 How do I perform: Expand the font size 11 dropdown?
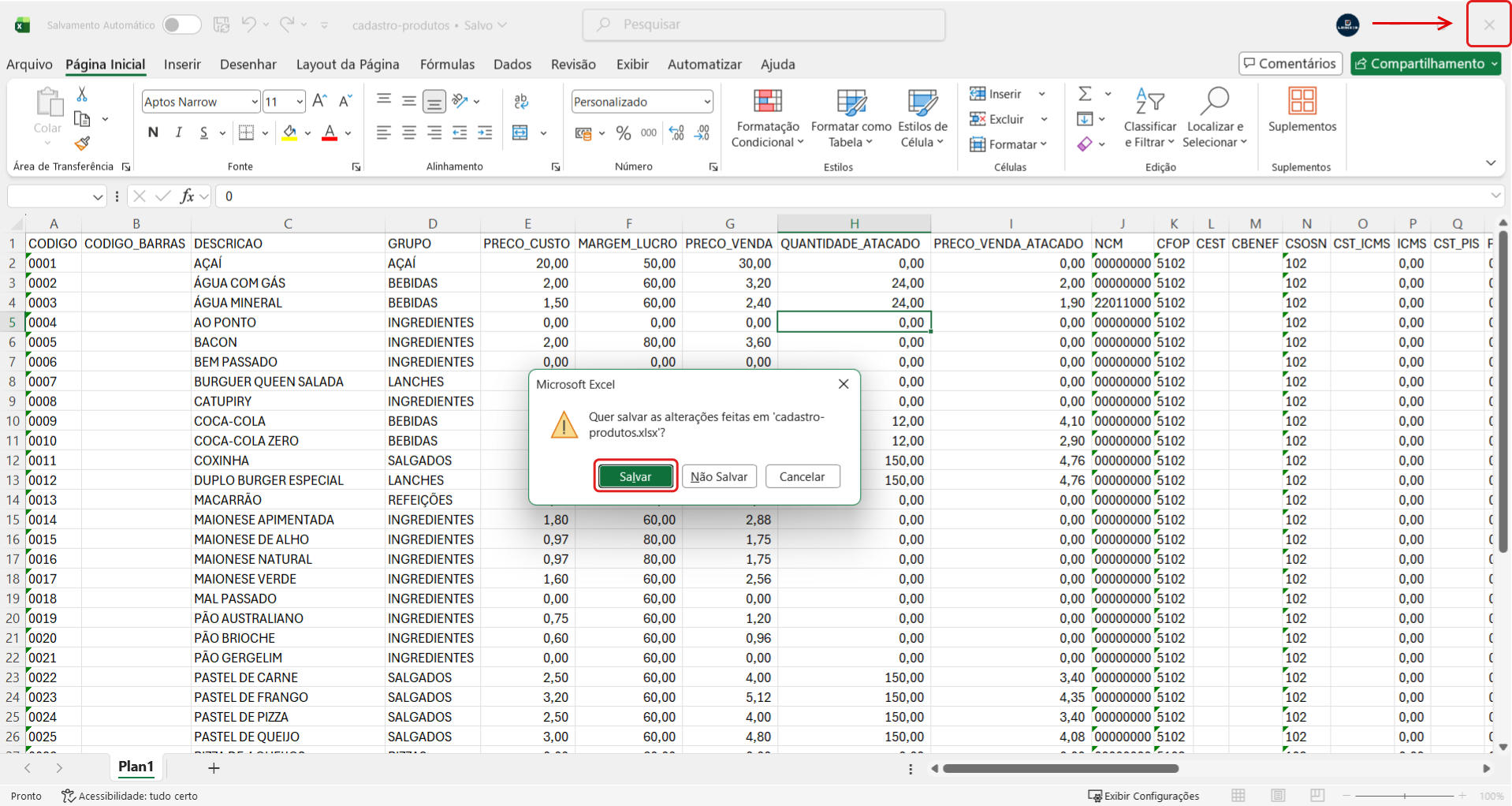300,102
